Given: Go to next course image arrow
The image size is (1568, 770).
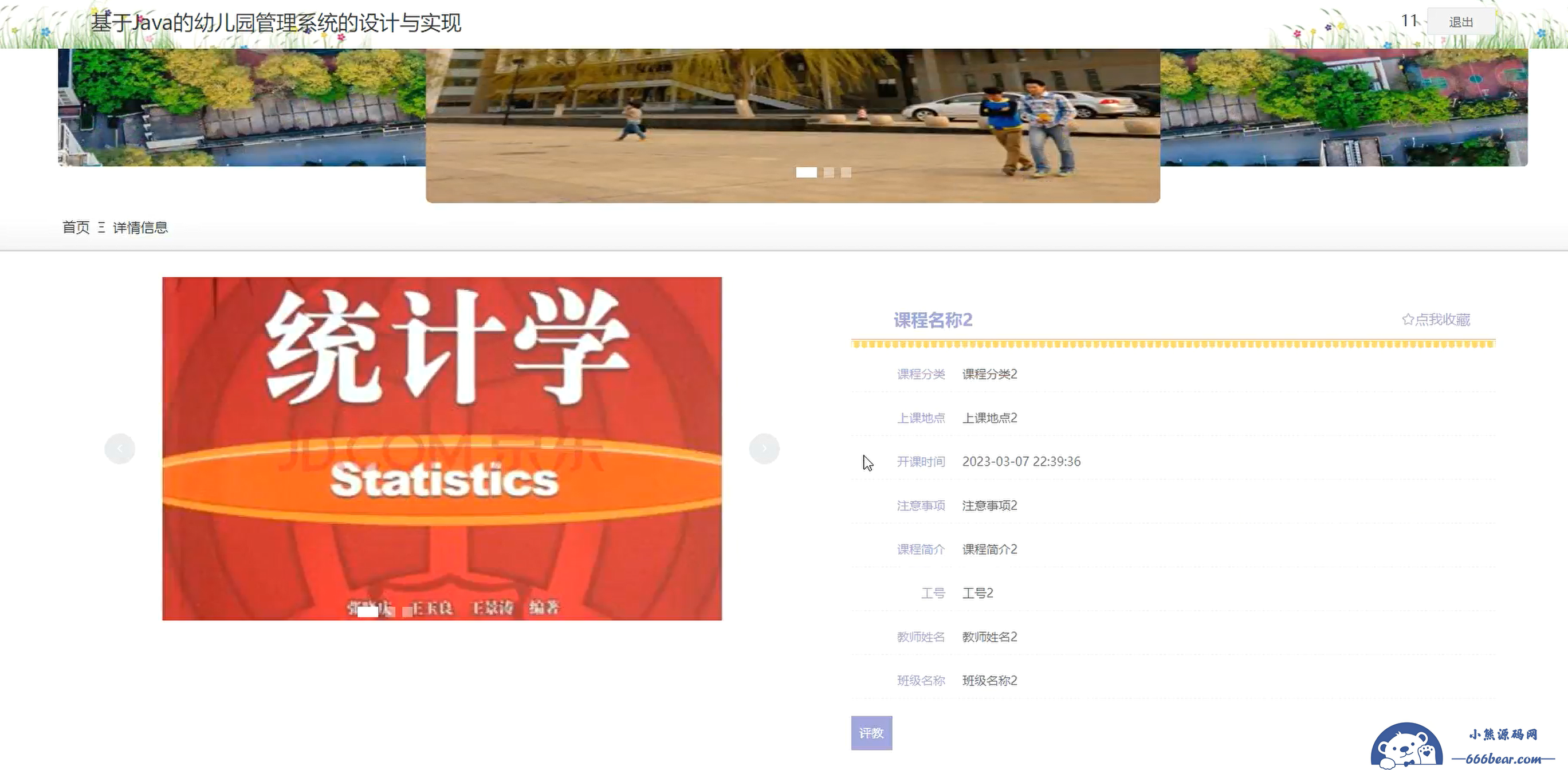Looking at the screenshot, I should (764, 449).
